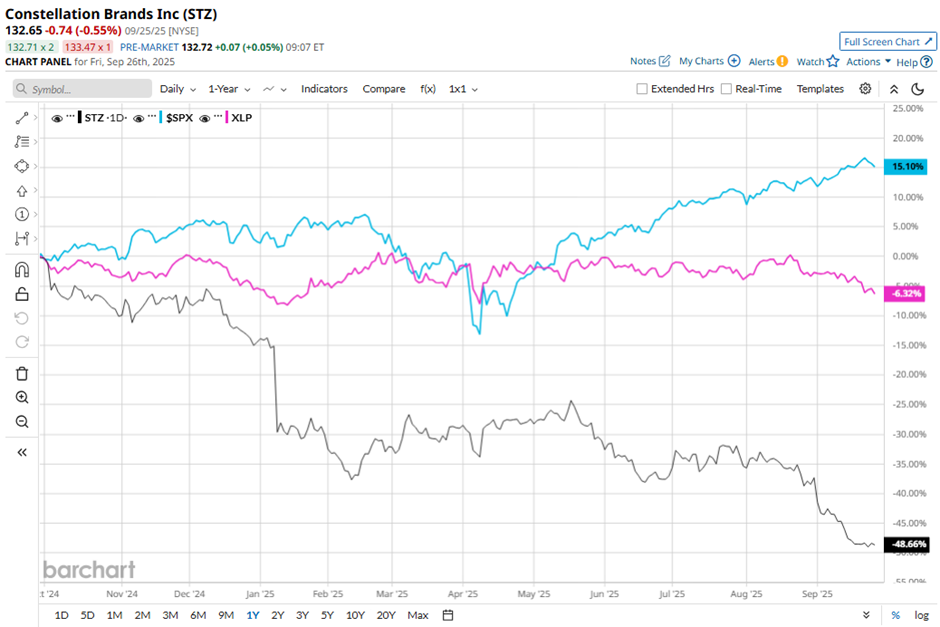Open the chart type line dropdown
The height and width of the screenshot is (627, 940).
275,89
